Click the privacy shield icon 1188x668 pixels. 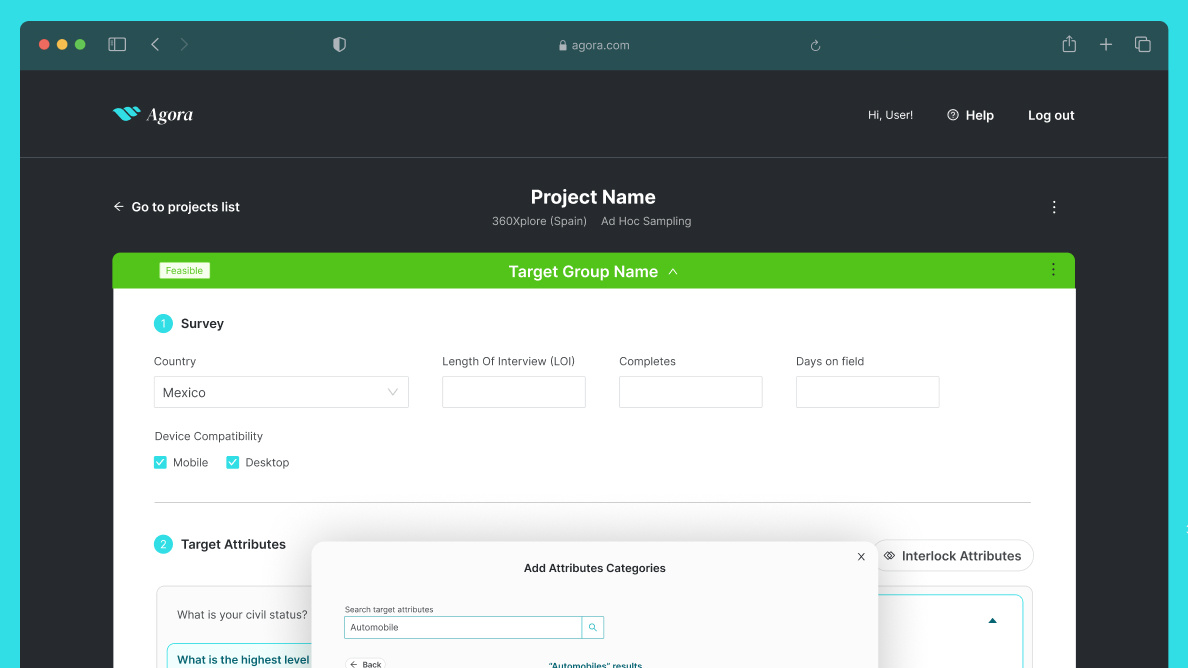339,44
